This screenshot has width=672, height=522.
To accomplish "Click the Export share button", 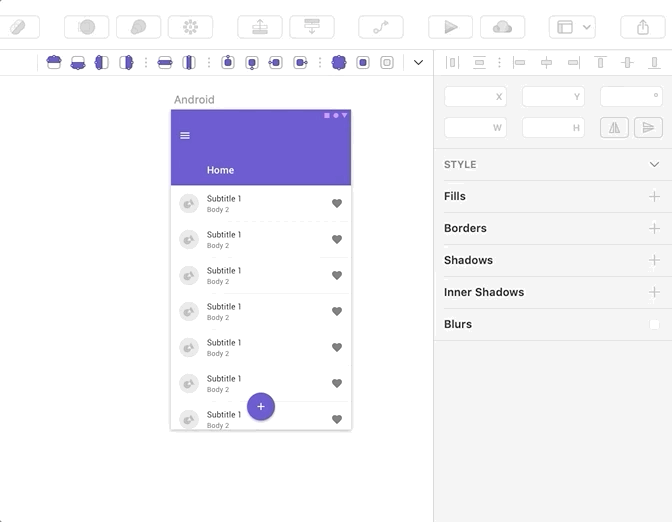I will click(642, 27).
